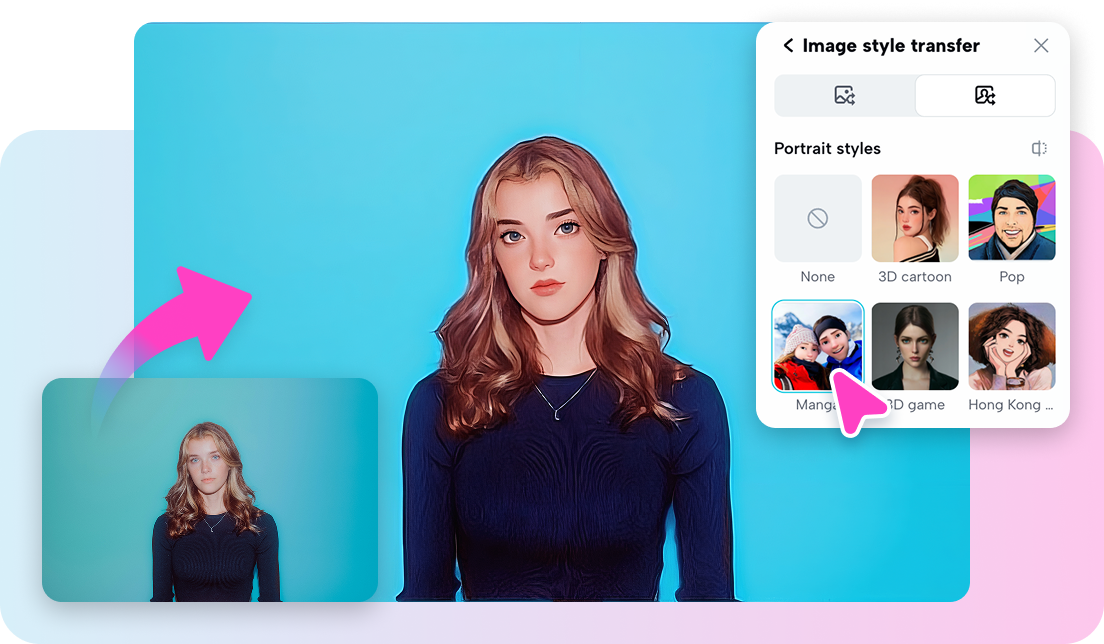The height and width of the screenshot is (644, 1104).
Task: Apply the Manga portrait style
Action: point(817,346)
